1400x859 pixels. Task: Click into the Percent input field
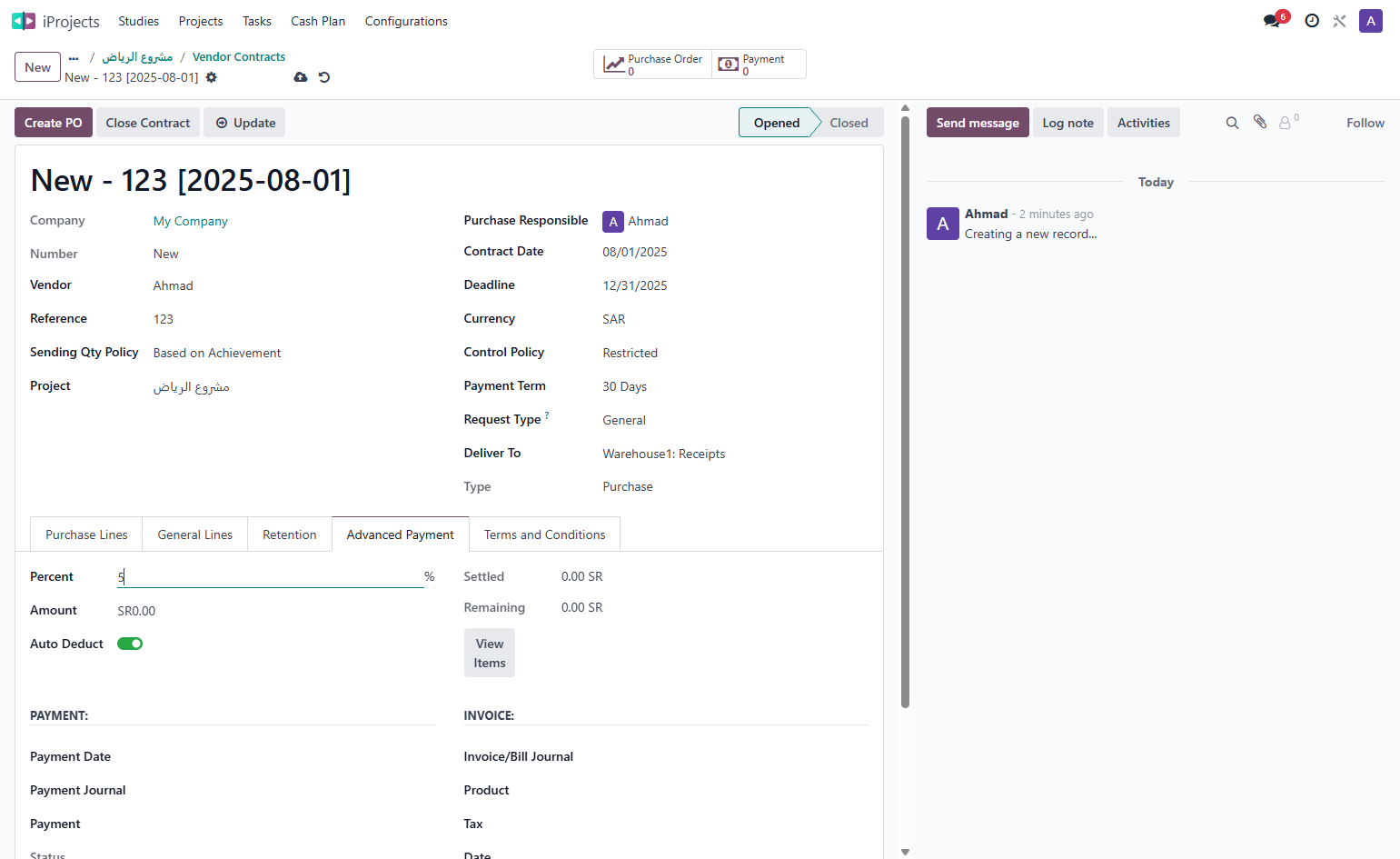pyautogui.click(x=271, y=576)
